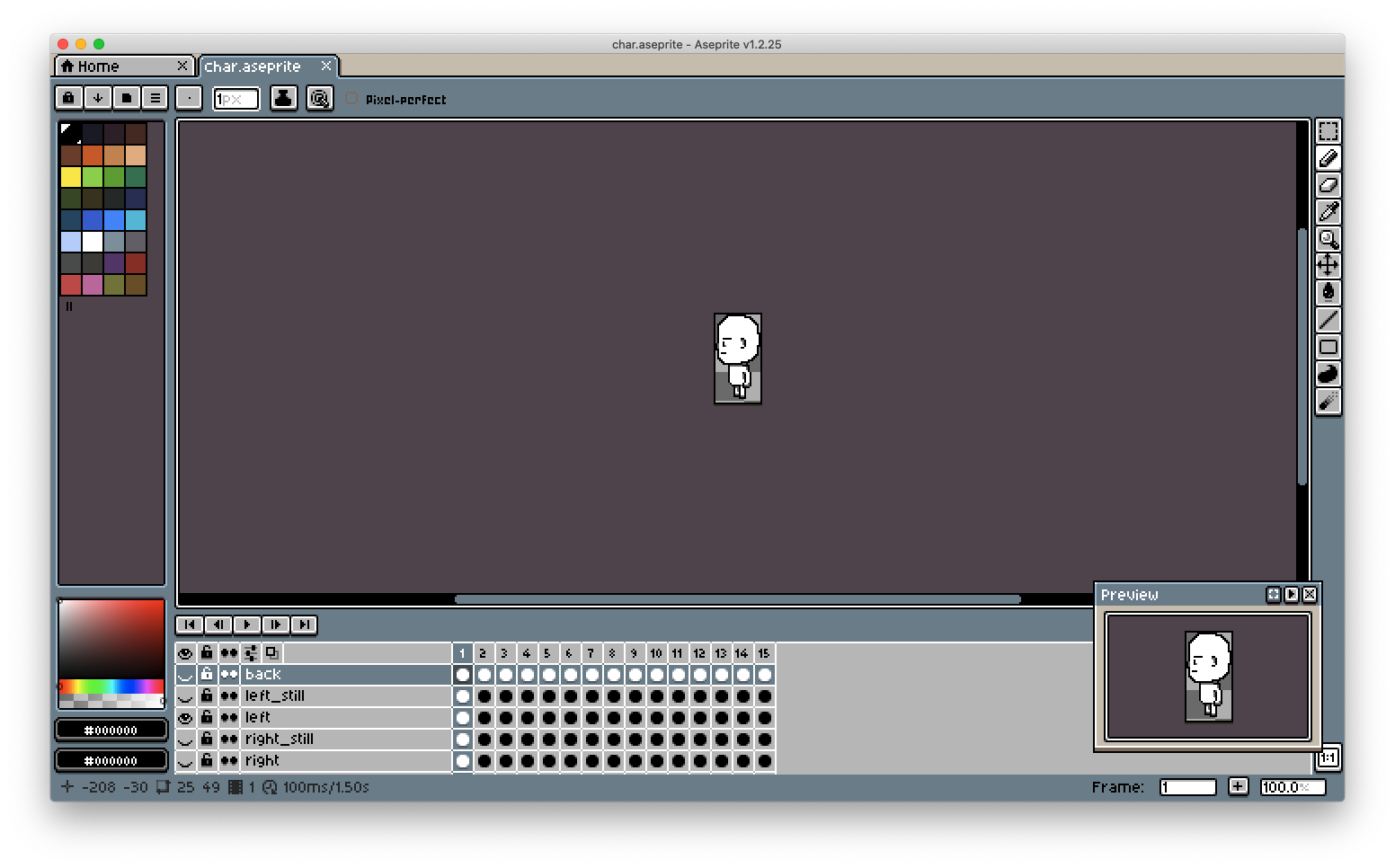Screen dimensions: 1395x868
Task: Increment the Frame number with the plus button
Action: [1238, 786]
